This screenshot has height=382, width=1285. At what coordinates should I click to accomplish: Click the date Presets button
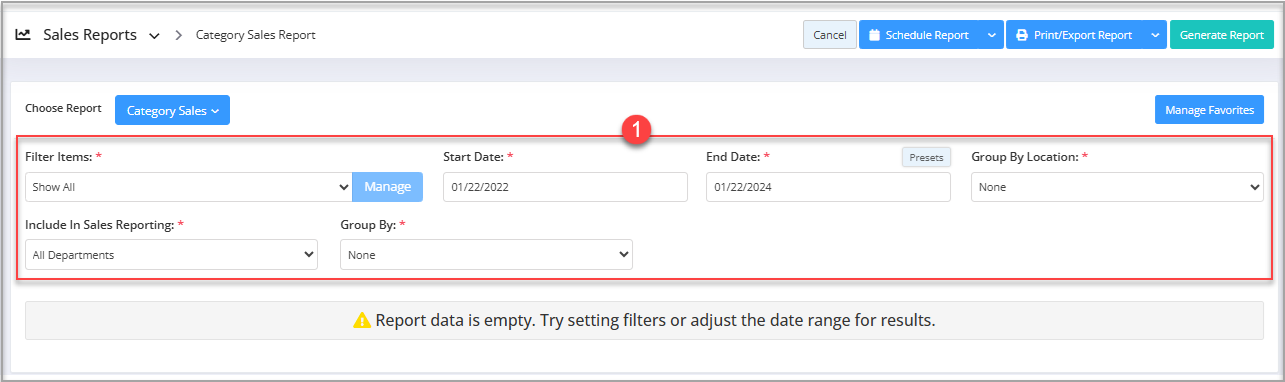click(x=926, y=157)
